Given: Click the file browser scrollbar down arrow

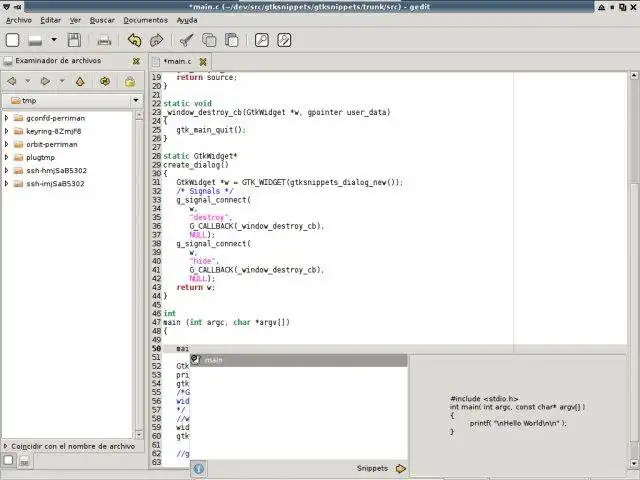Looking at the screenshot, I should (x=139, y=434).
